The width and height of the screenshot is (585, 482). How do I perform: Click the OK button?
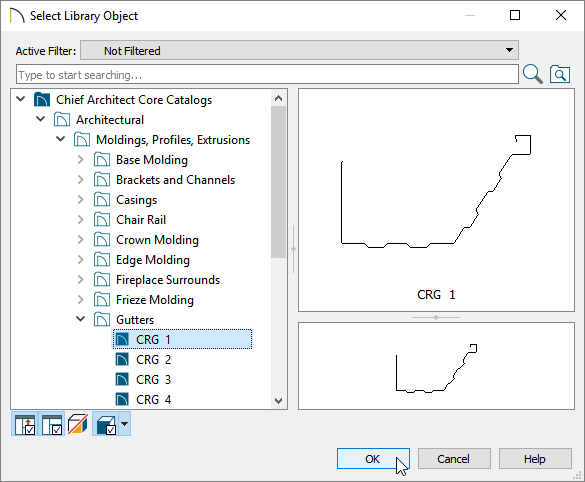pyautogui.click(x=373, y=458)
